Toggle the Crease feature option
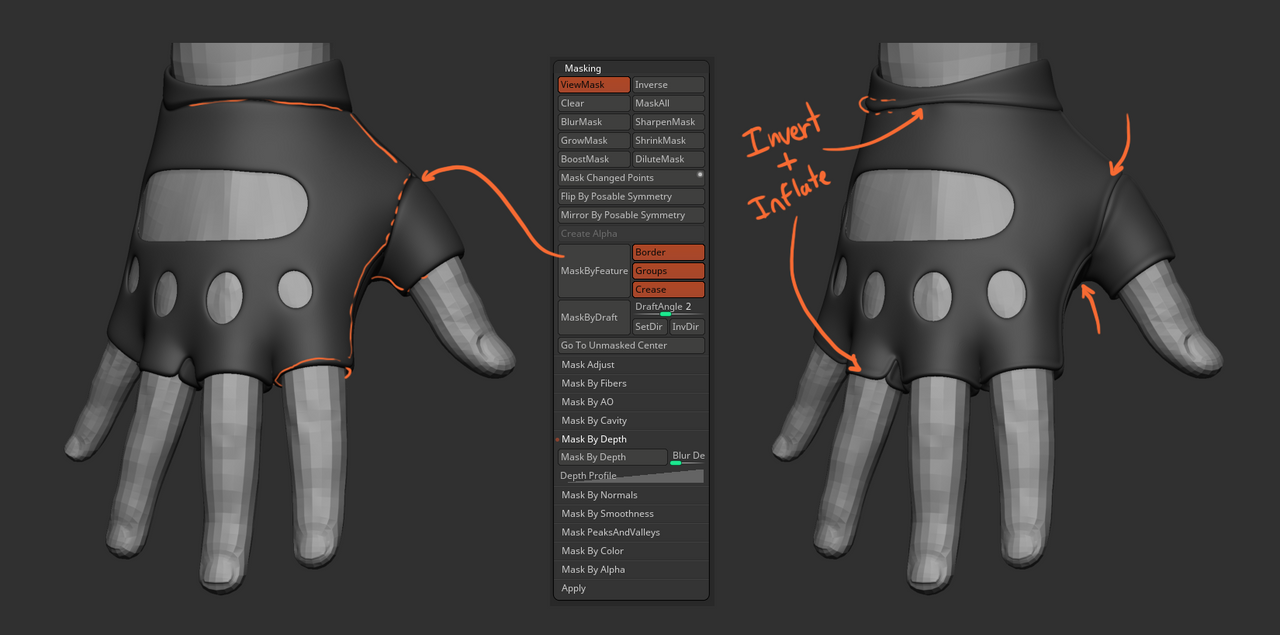 (x=669, y=290)
